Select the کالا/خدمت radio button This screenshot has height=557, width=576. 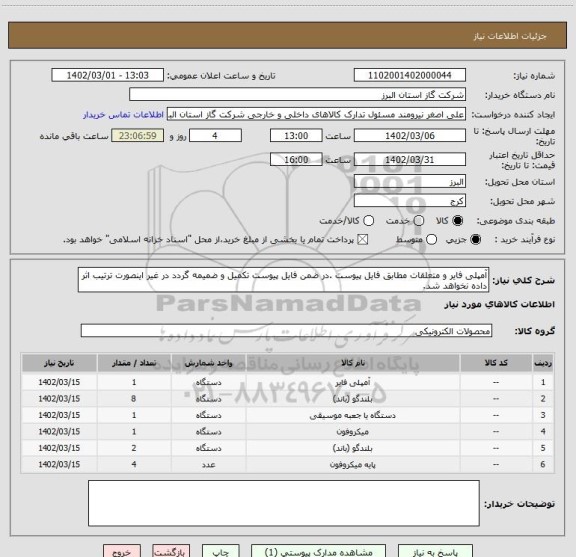[368, 220]
